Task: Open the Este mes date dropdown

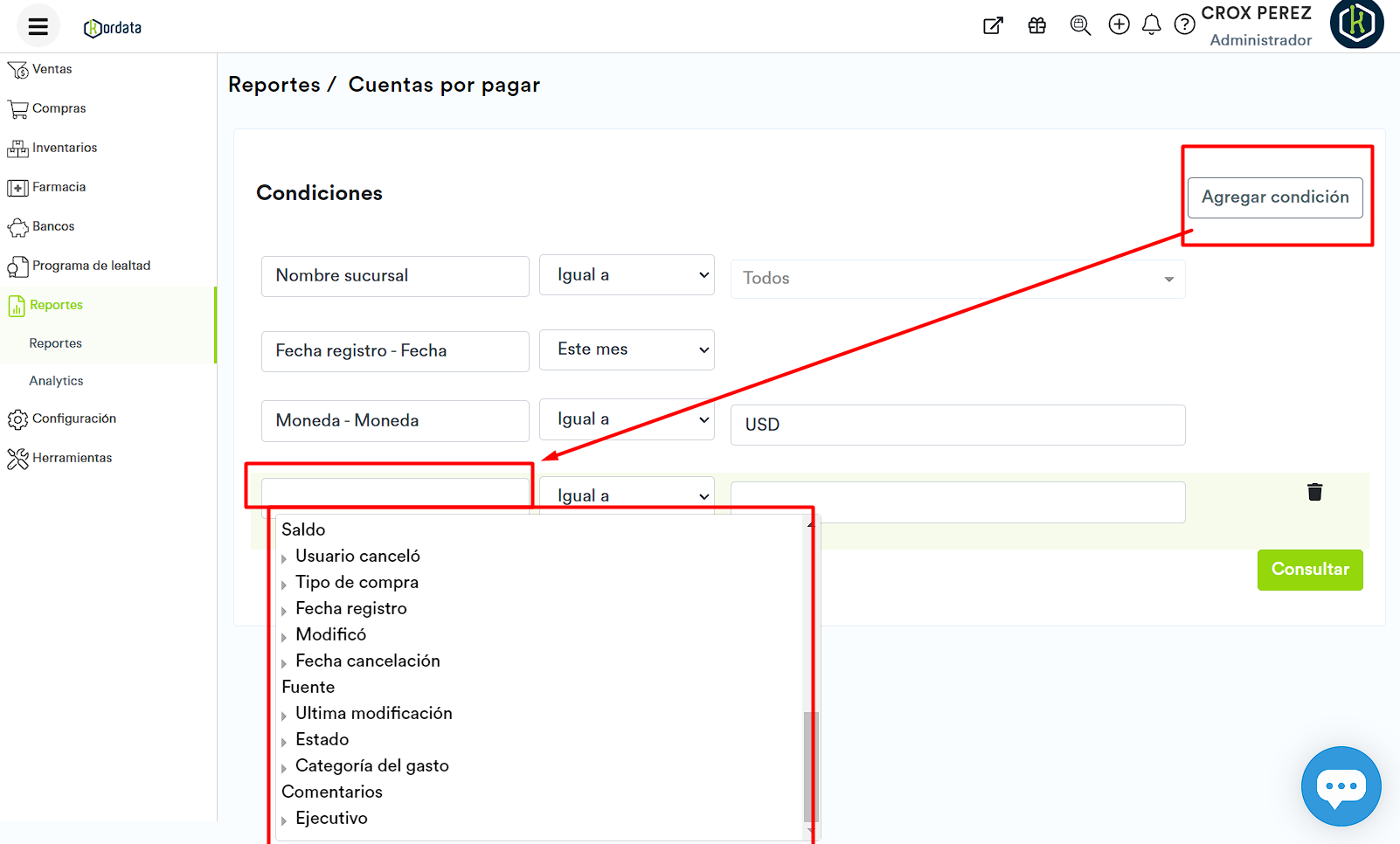Action: pos(627,349)
